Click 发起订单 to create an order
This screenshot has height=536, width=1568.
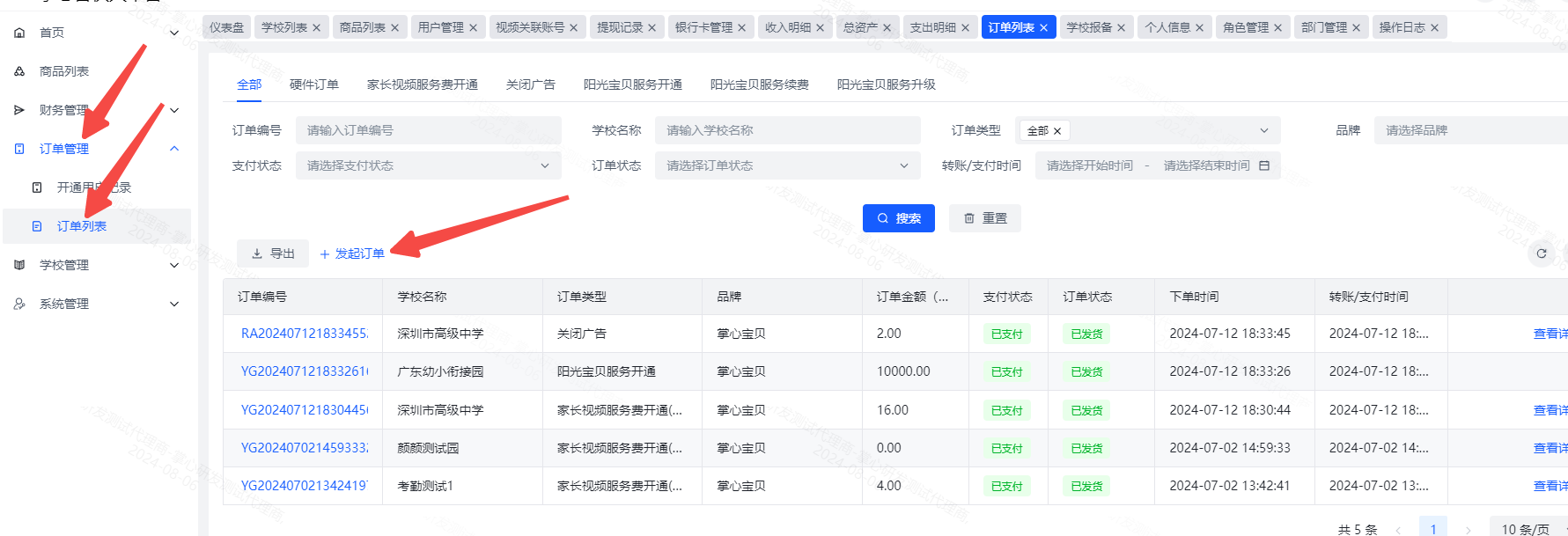pyautogui.click(x=352, y=253)
